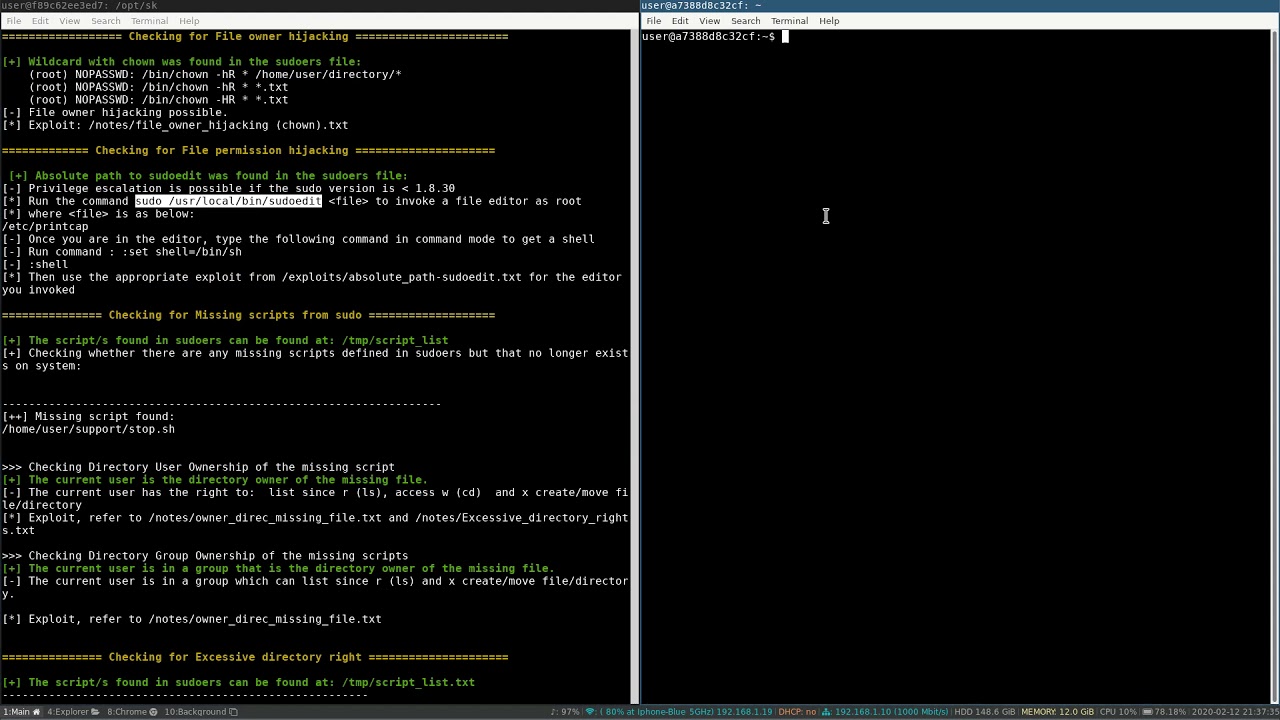Click highlighted text sudo /usr/local/bin/sudoedit
This screenshot has height=720, width=1280.
[228, 201]
